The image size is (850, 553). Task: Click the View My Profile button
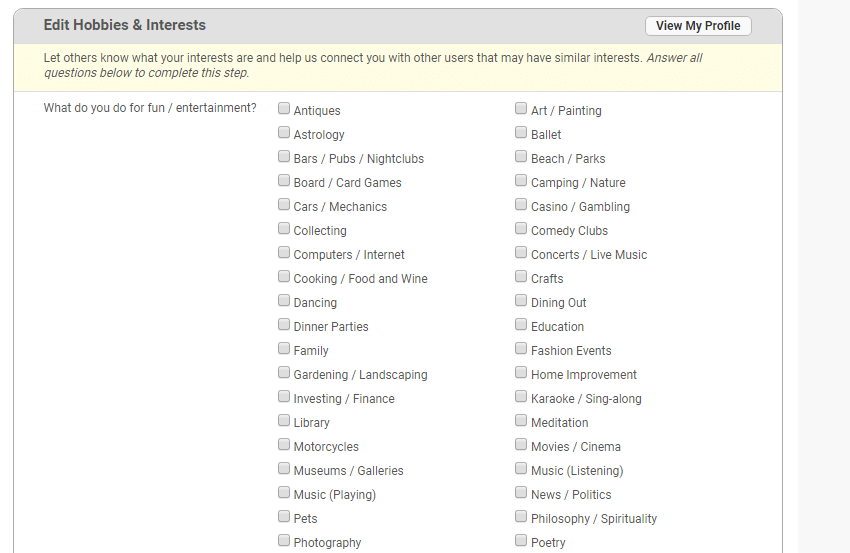pos(698,26)
